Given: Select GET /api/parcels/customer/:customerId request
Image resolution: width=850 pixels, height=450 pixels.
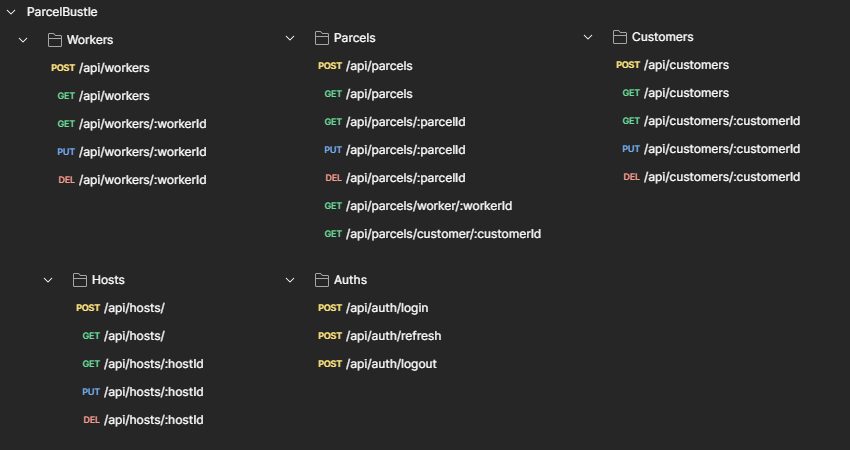Looking at the screenshot, I should (x=433, y=234).
